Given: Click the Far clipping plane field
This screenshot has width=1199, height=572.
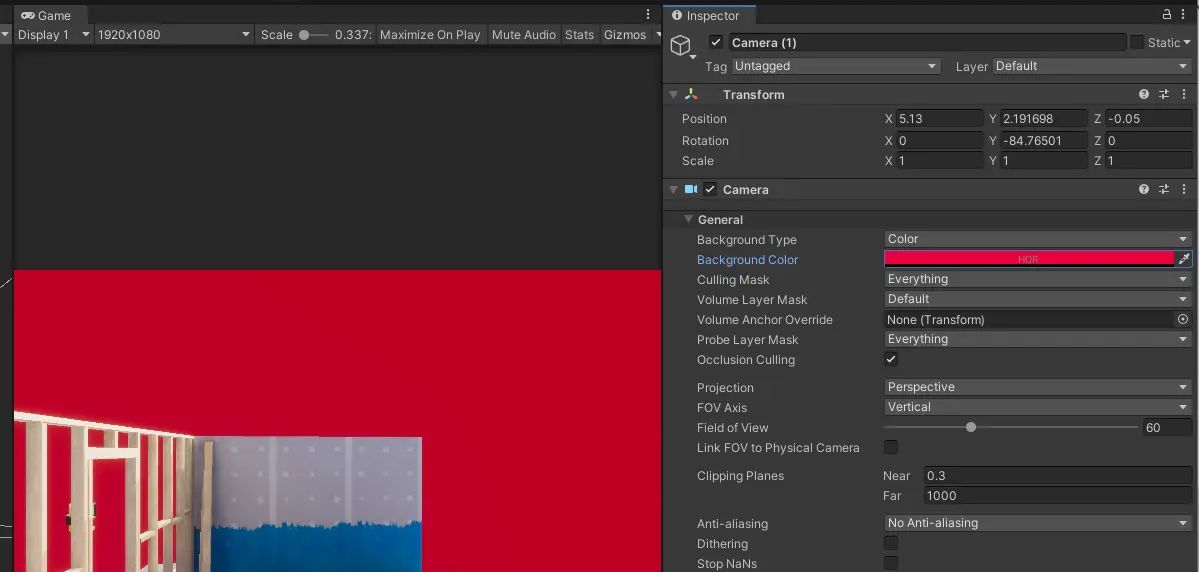Looking at the screenshot, I should 1058,496.
